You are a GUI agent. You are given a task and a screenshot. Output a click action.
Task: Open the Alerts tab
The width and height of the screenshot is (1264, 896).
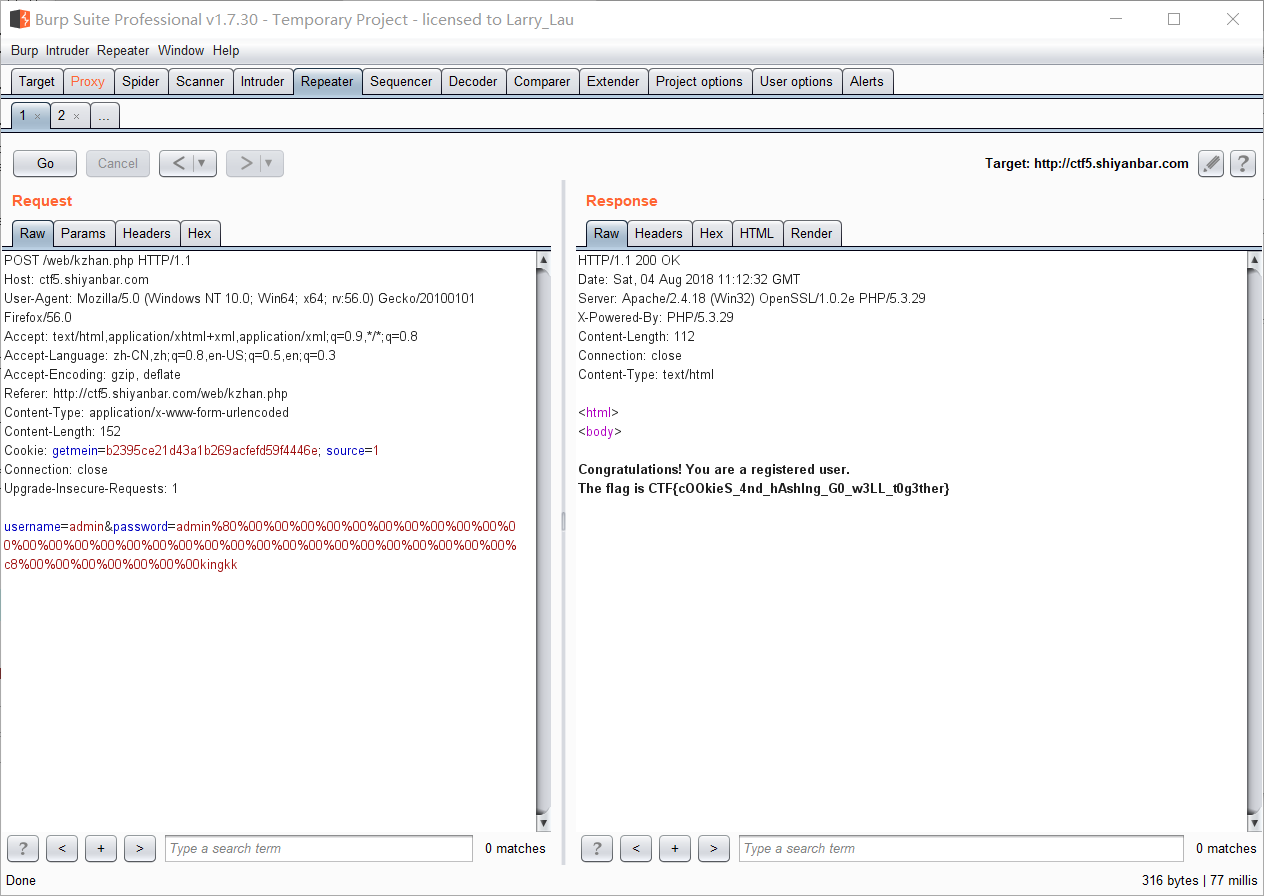point(867,82)
